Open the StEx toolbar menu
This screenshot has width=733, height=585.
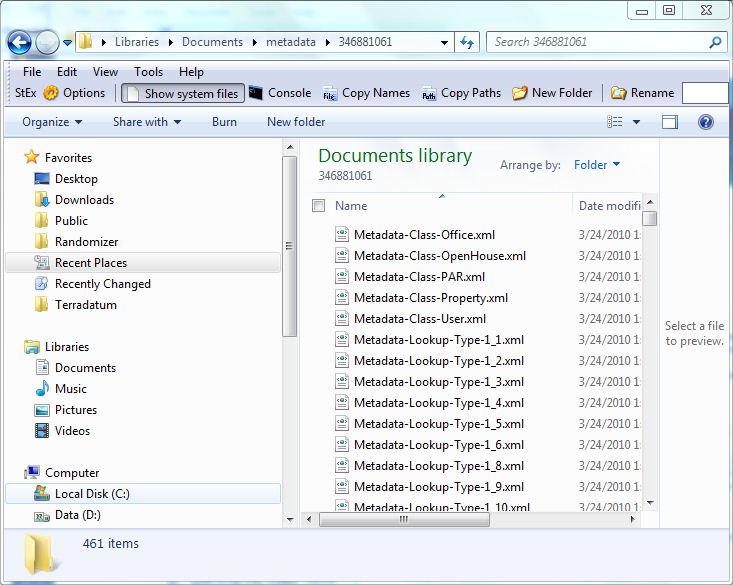(25, 93)
